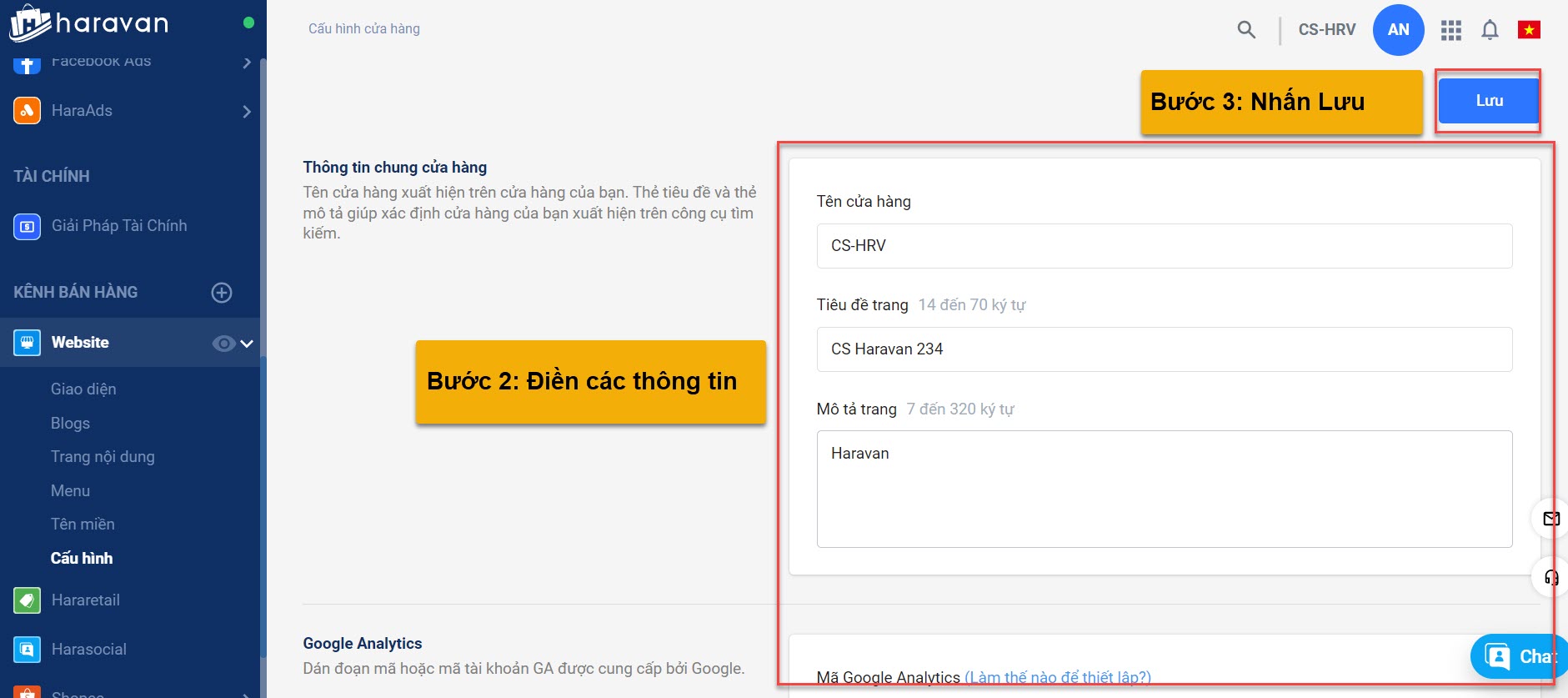This screenshot has width=1568, height=698.
Task: Open Giải Pháp Tài Chính
Action: coord(119,226)
